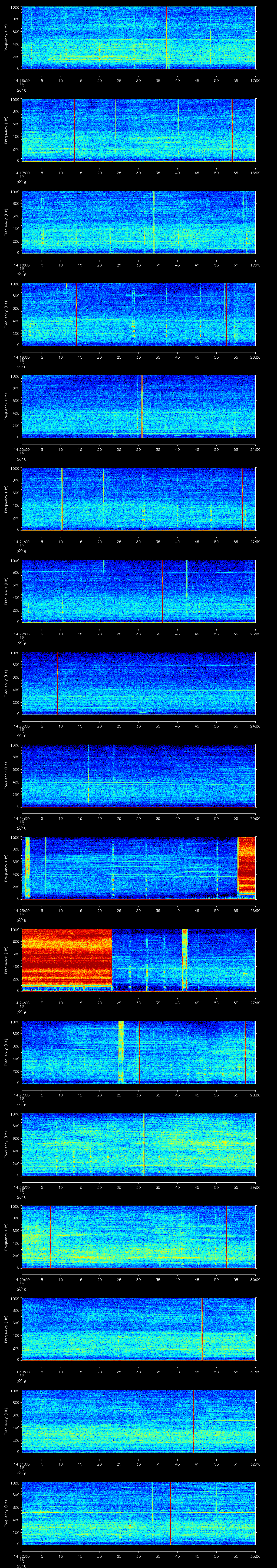Click the '21:00' end time label

[x=255, y=449]
